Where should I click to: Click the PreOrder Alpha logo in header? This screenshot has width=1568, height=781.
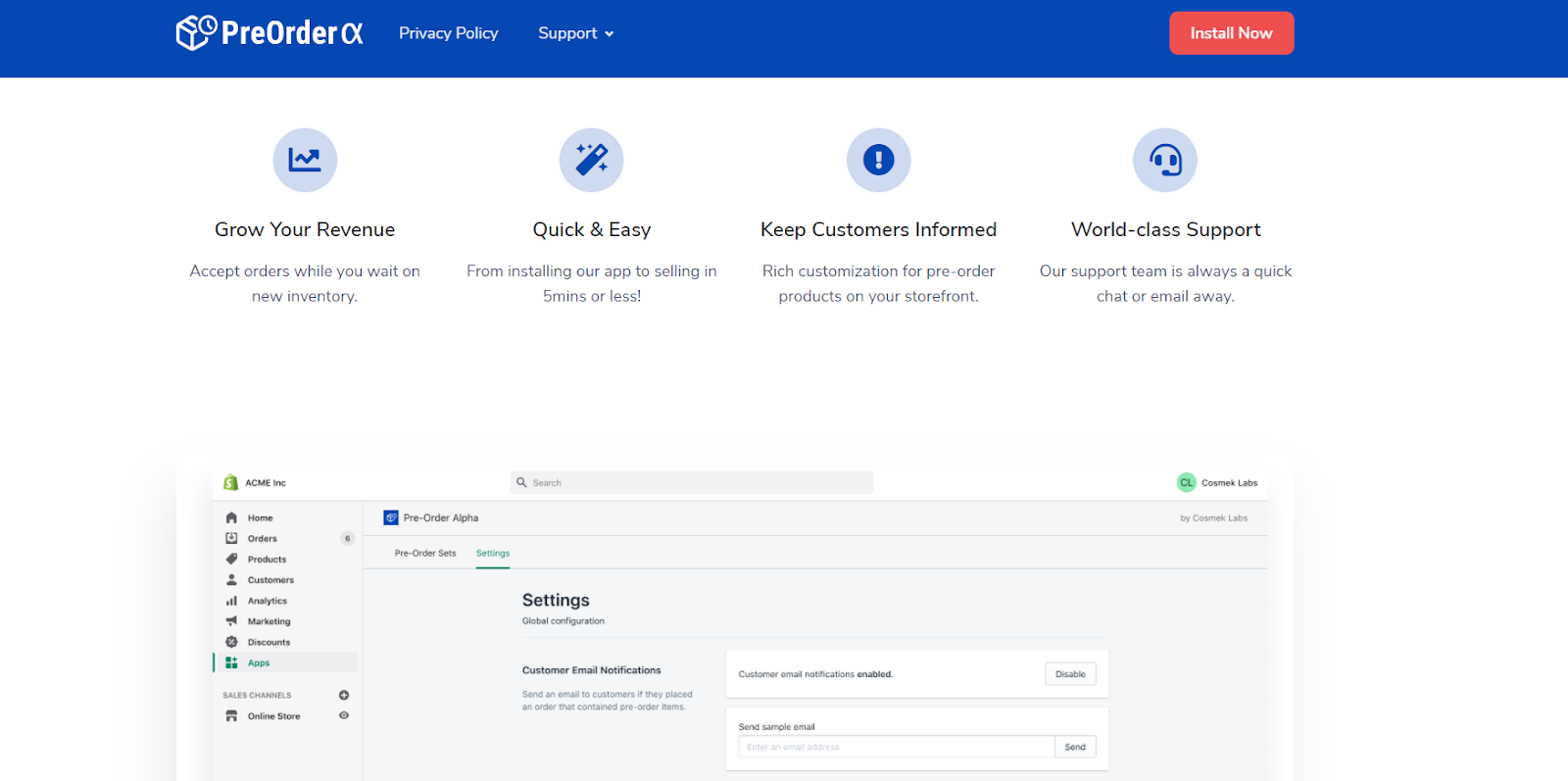269,32
